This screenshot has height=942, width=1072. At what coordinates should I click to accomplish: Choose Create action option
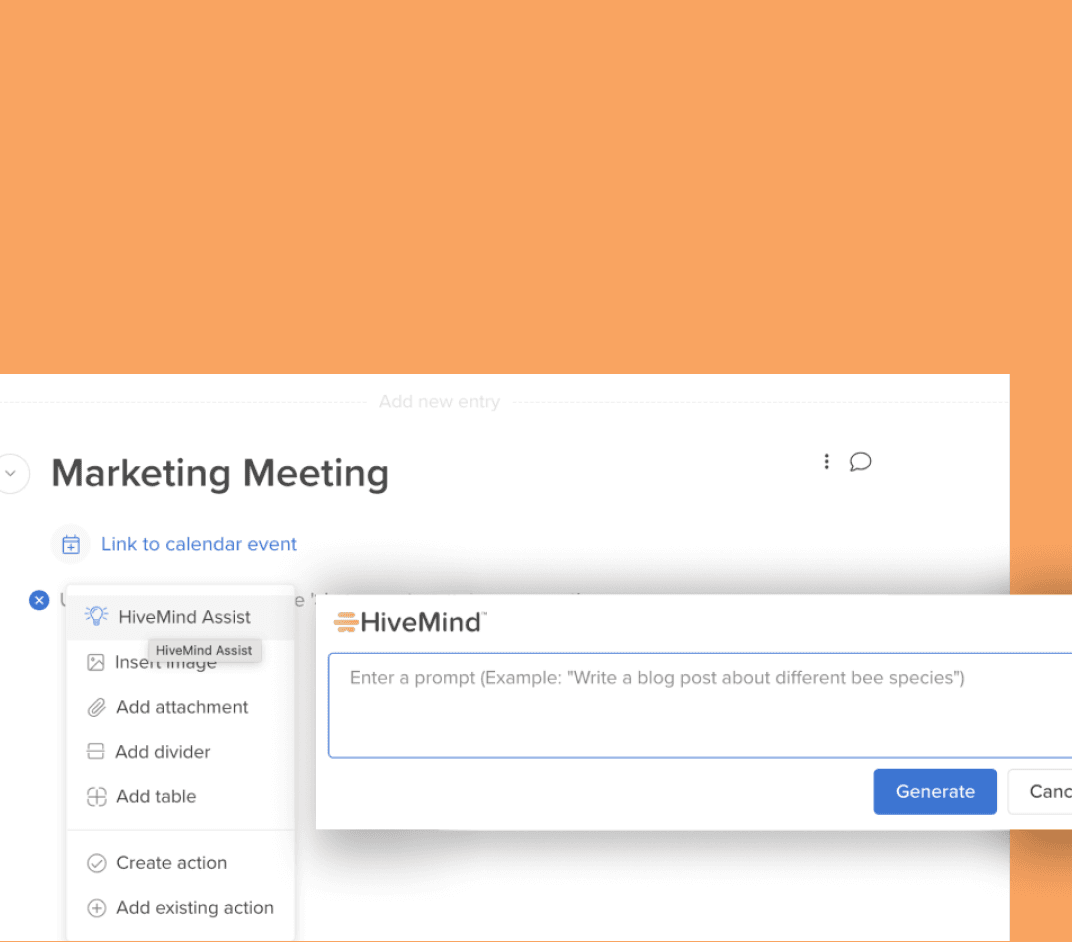click(180, 863)
